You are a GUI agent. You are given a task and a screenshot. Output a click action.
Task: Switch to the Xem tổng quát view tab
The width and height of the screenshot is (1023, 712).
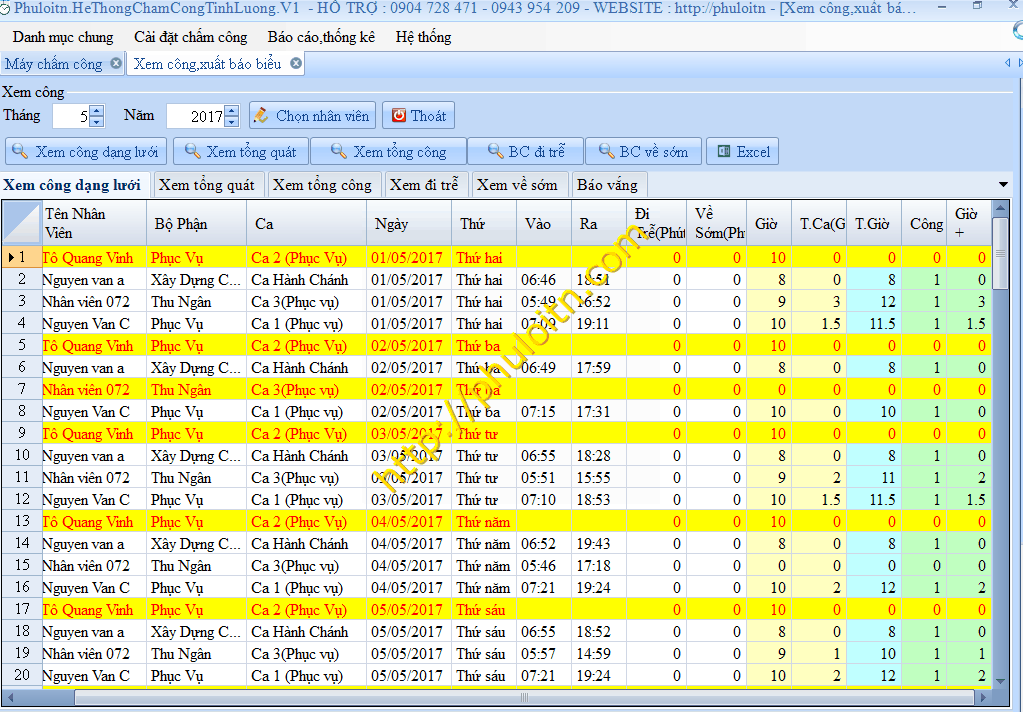click(x=207, y=185)
